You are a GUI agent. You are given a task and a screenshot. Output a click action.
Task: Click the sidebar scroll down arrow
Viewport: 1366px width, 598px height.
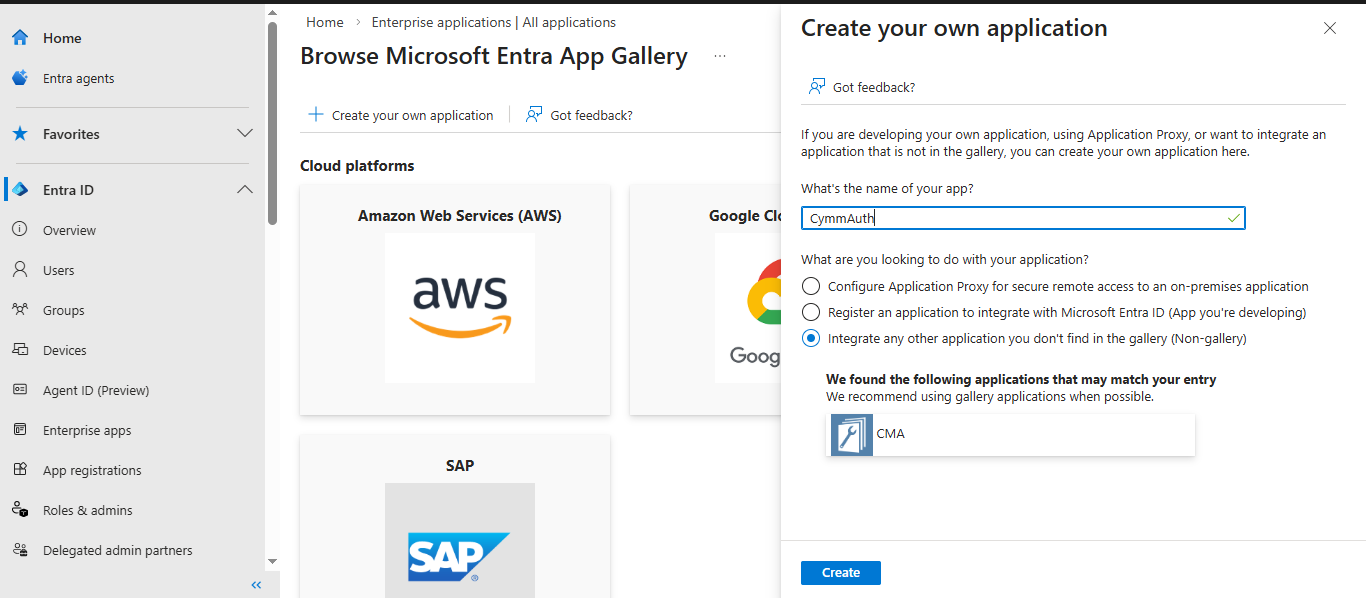(x=273, y=562)
